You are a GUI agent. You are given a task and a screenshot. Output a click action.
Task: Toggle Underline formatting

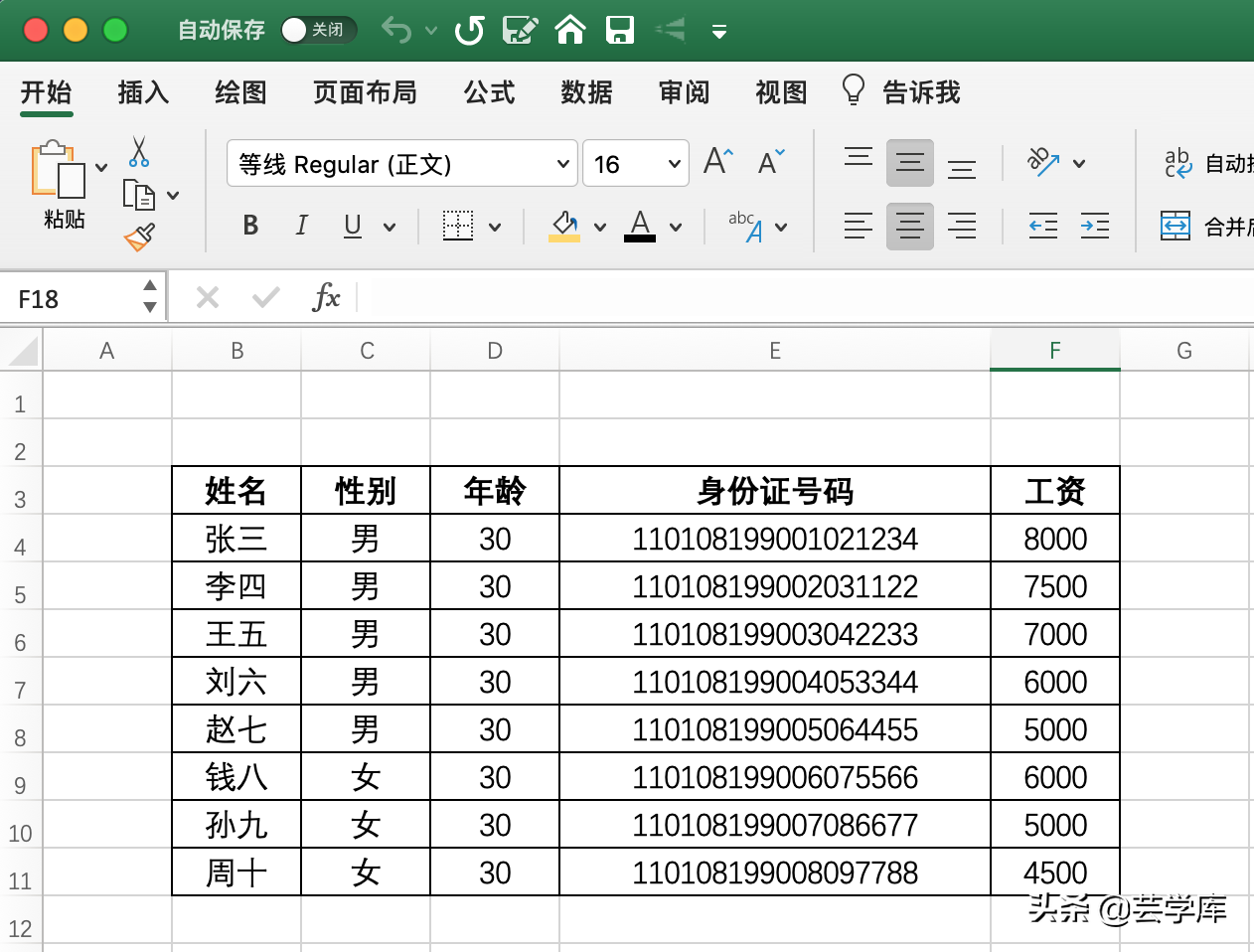pyautogui.click(x=353, y=226)
